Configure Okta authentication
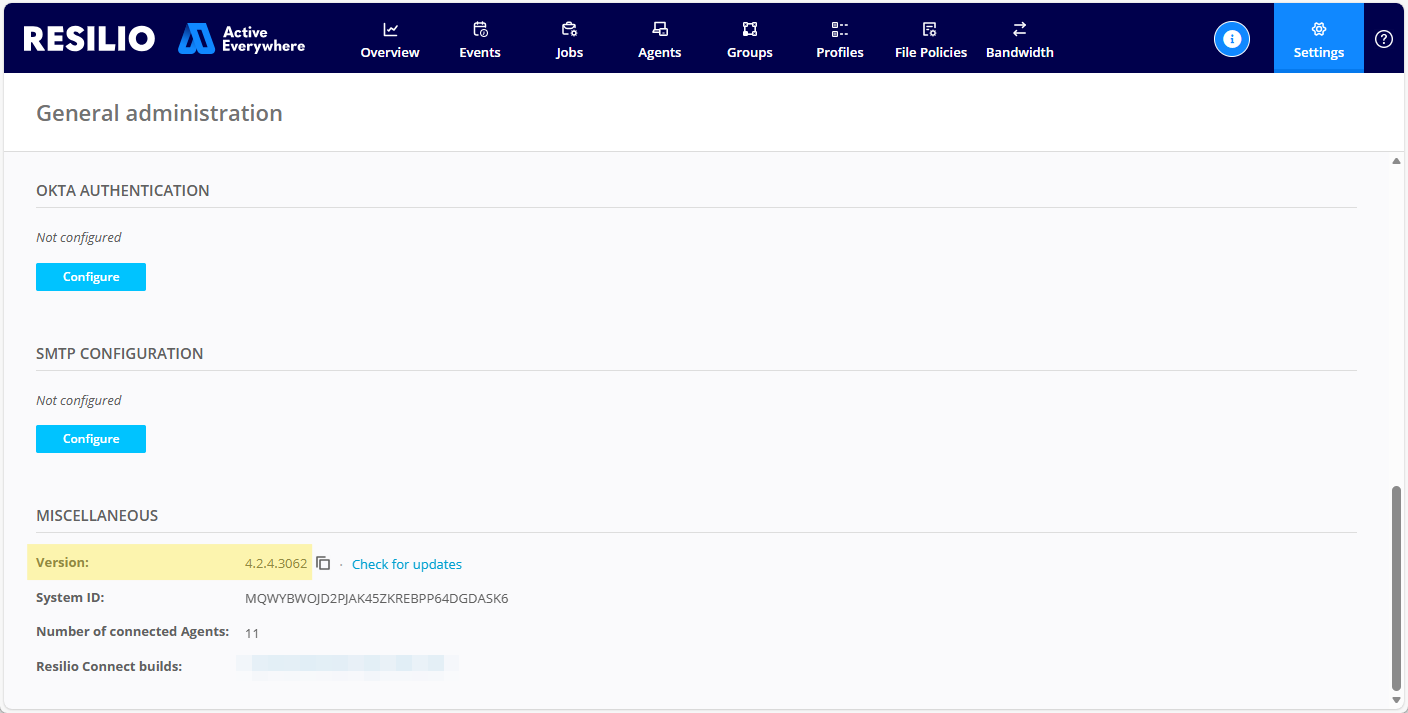The height and width of the screenshot is (713, 1408). click(91, 277)
